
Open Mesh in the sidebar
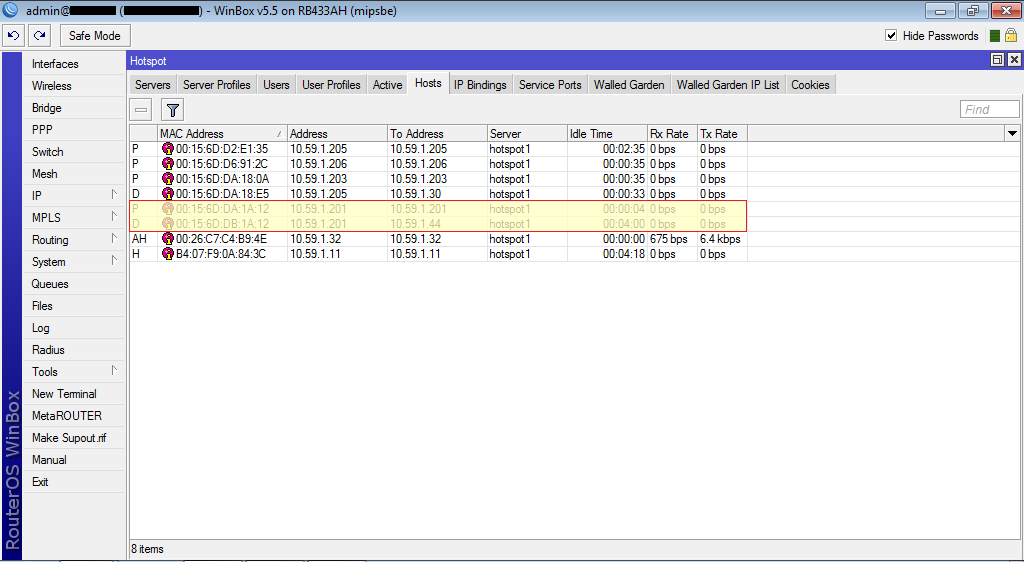tap(74, 174)
